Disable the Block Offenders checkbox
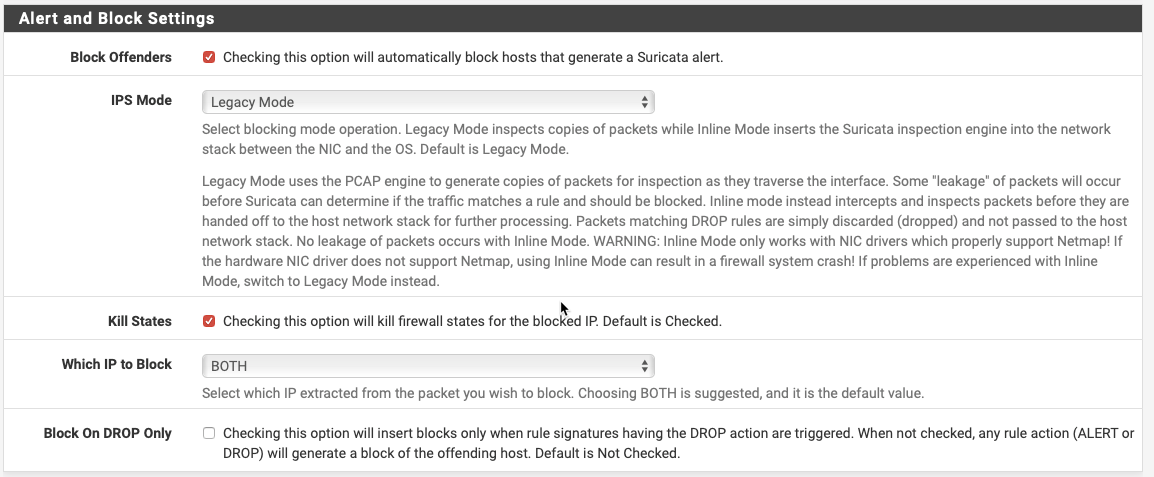This screenshot has width=1154, height=477. [209, 58]
